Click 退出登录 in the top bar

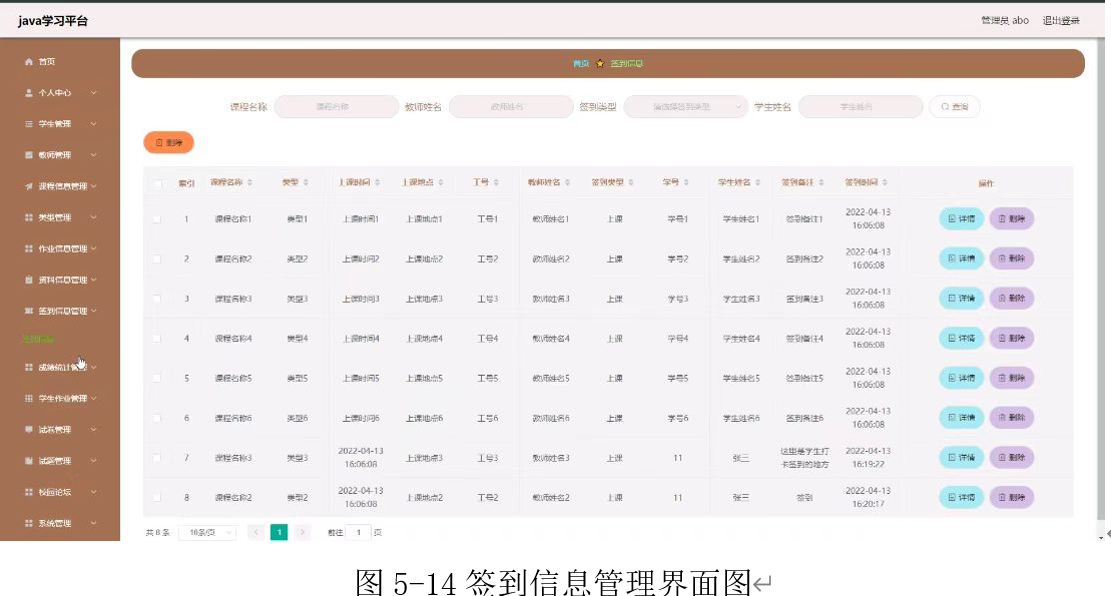[1061, 21]
